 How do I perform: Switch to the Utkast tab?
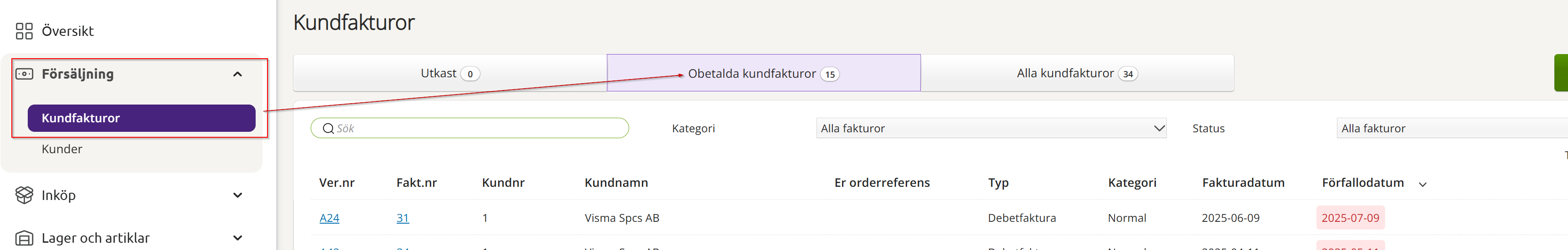[450, 74]
